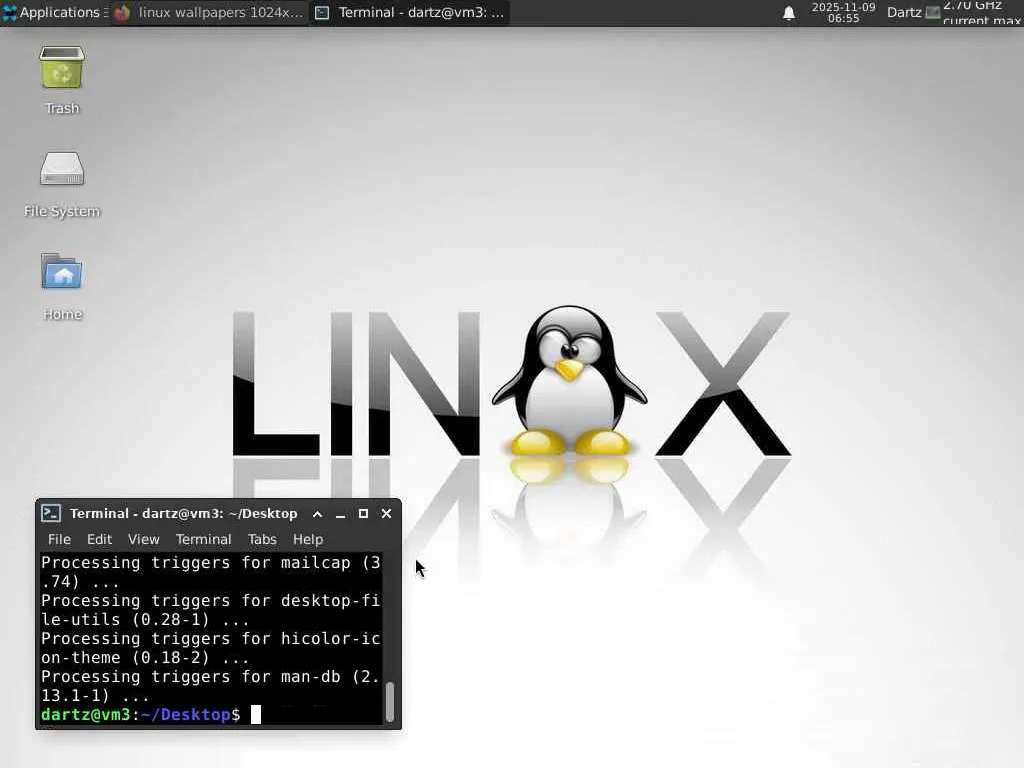Open the Terminal Help menu
This screenshot has height=768, width=1024.
[308, 539]
